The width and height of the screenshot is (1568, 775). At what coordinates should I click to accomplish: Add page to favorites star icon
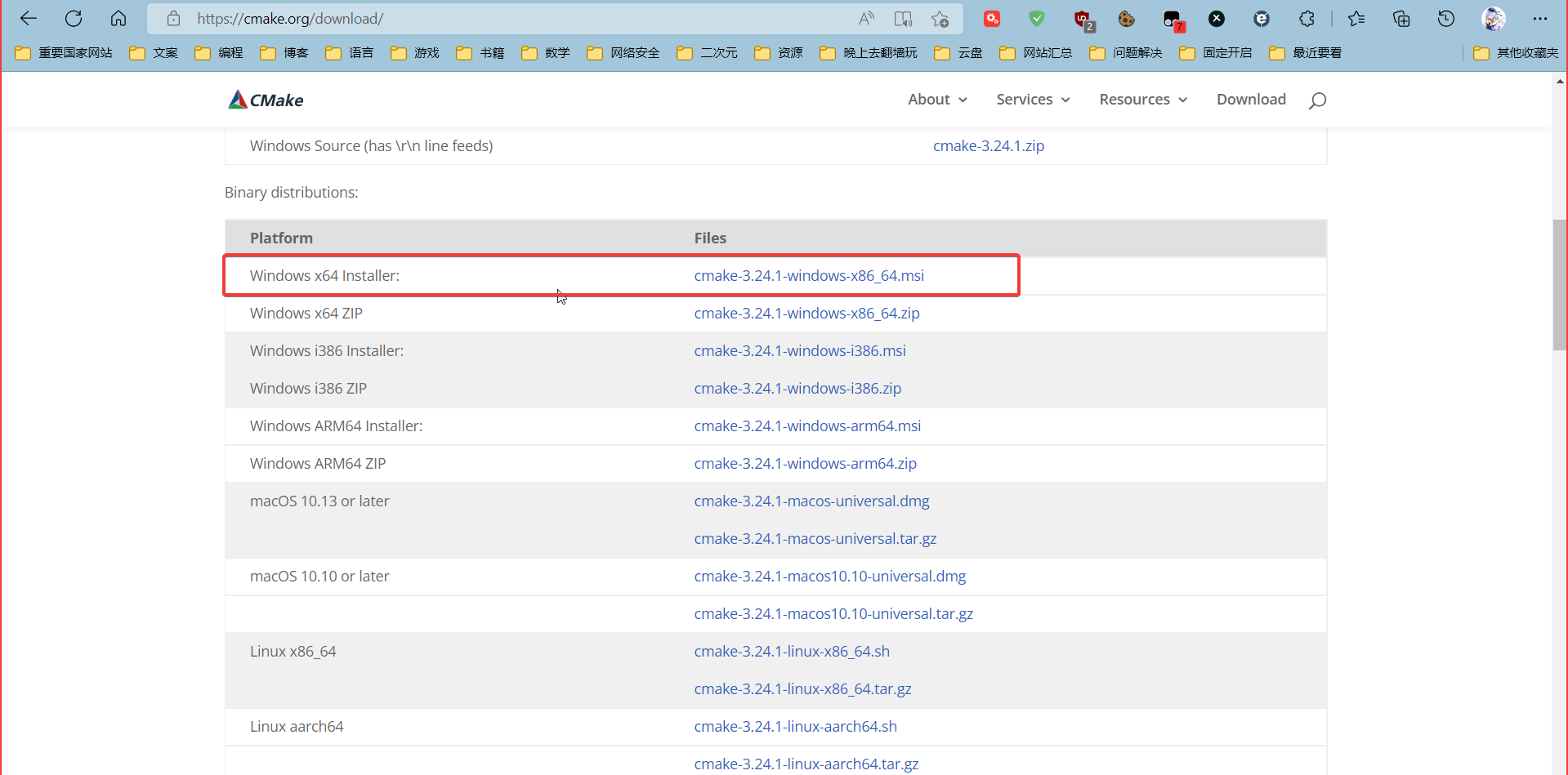coord(940,18)
